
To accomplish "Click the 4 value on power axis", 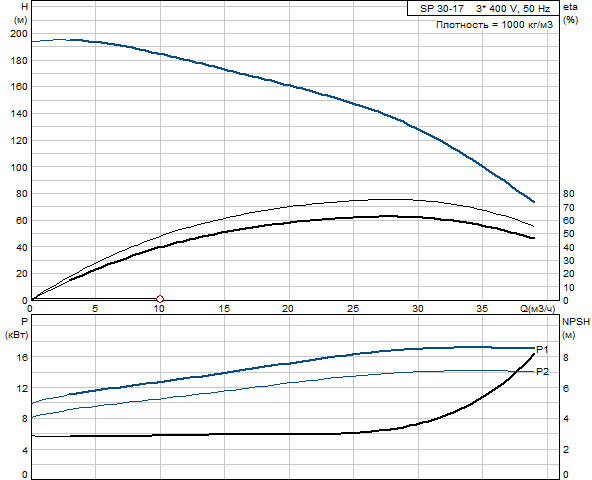I will click(25, 450).
